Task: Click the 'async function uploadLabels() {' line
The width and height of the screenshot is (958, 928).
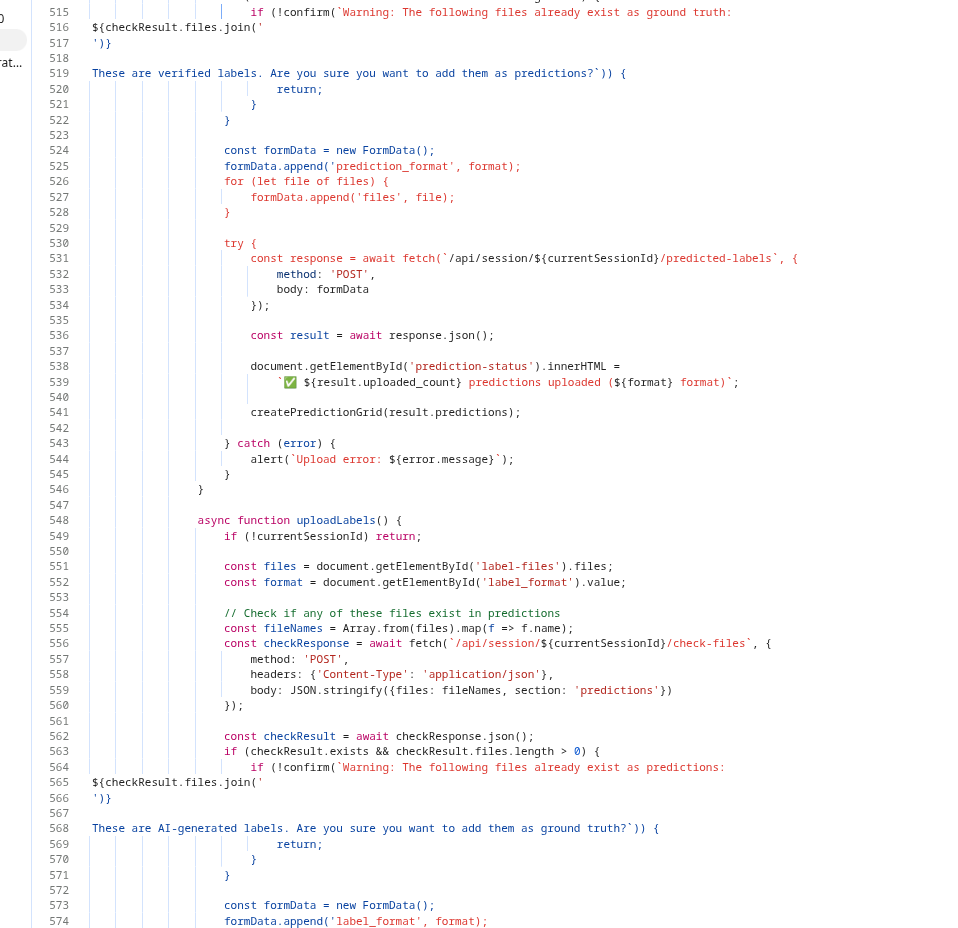Action: click(299, 521)
